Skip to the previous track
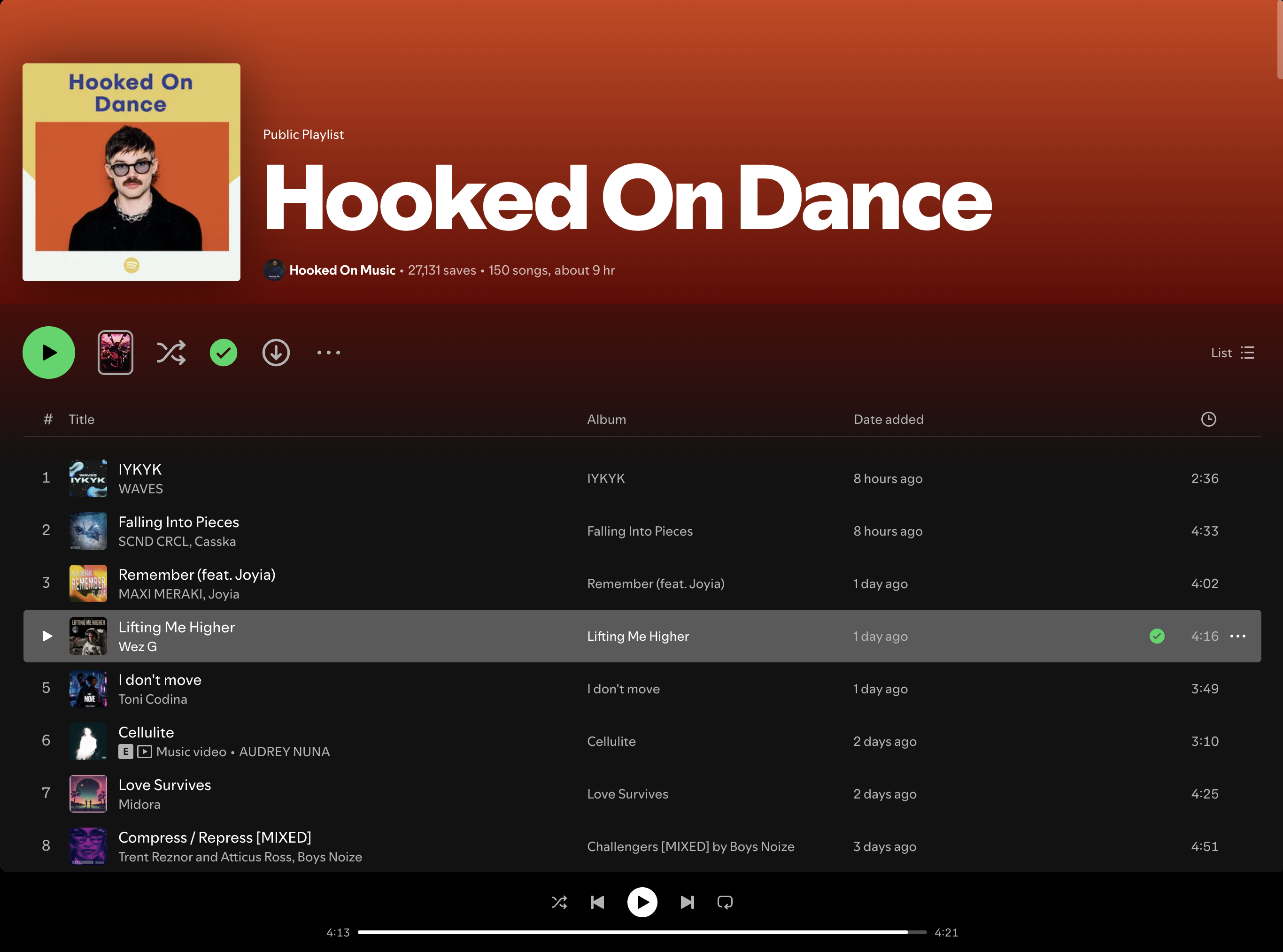 point(597,902)
